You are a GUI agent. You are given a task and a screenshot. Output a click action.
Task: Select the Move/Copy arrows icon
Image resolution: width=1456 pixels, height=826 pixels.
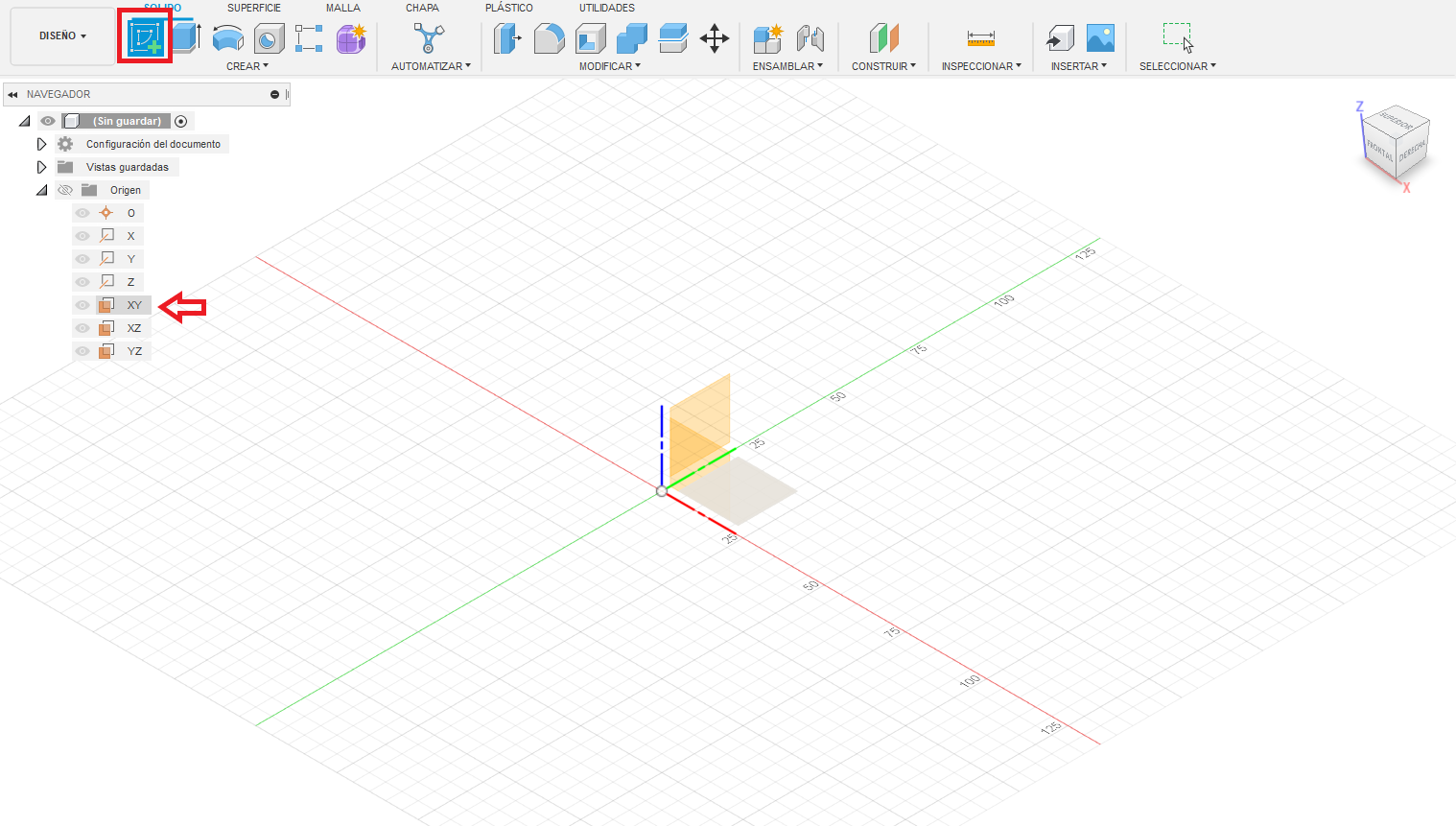[x=715, y=38]
